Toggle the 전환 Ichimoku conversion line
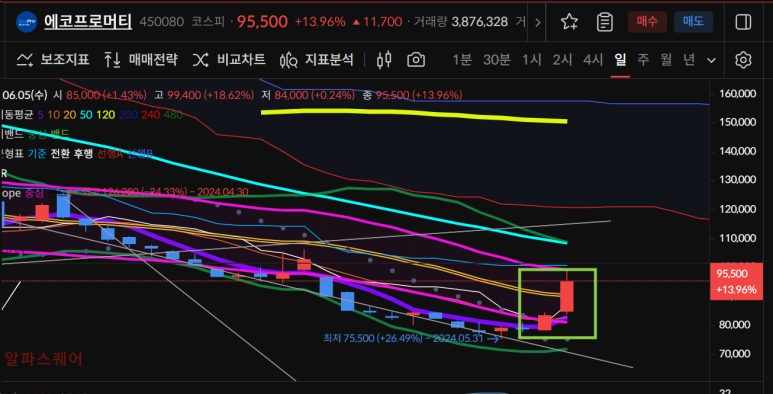 click(x=60, y=154)
